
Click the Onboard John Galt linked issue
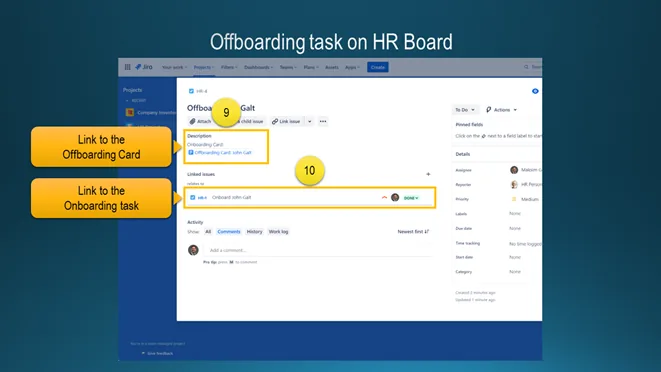(231, 197)
